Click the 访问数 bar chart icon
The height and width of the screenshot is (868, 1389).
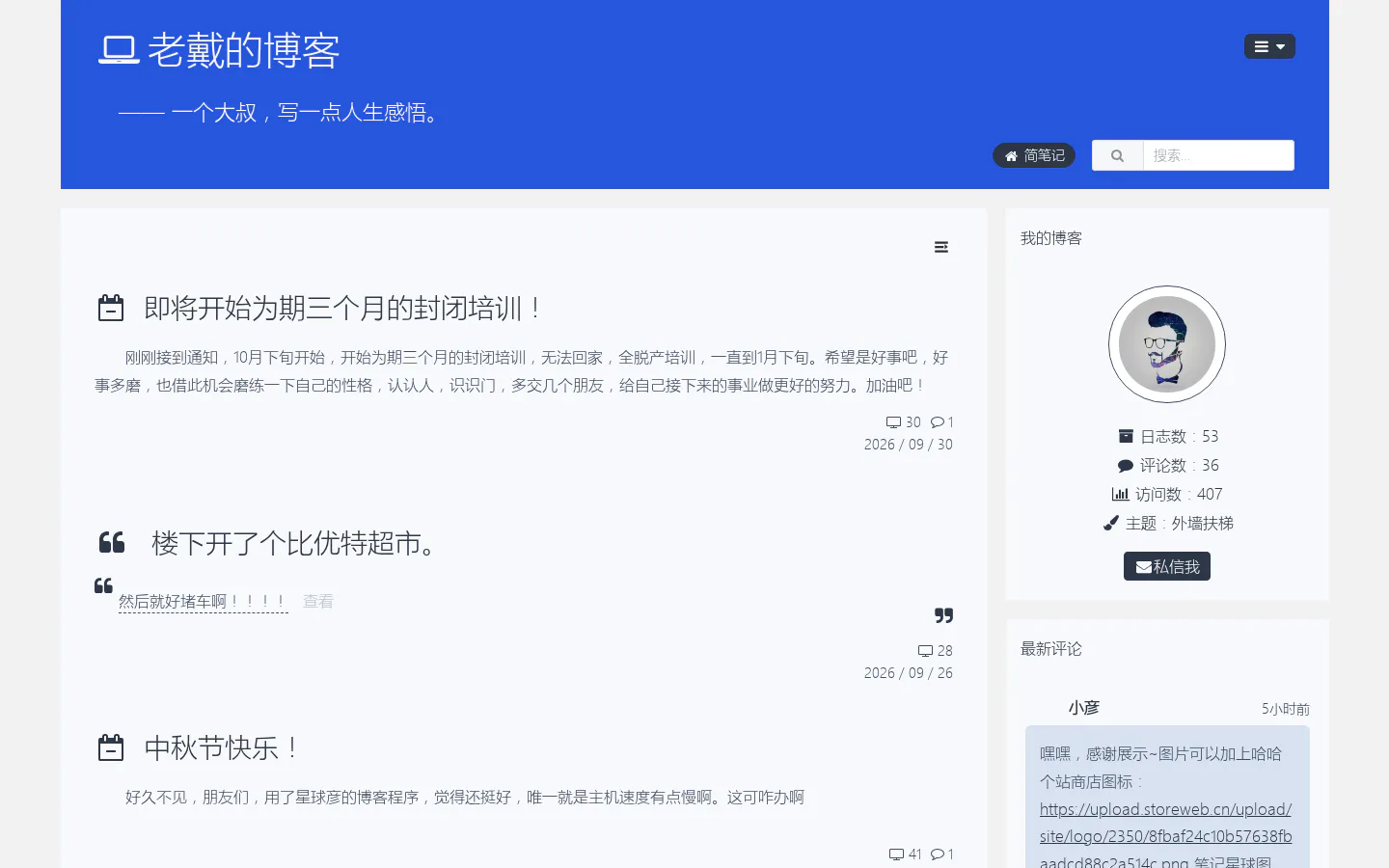click(1120, 494)
